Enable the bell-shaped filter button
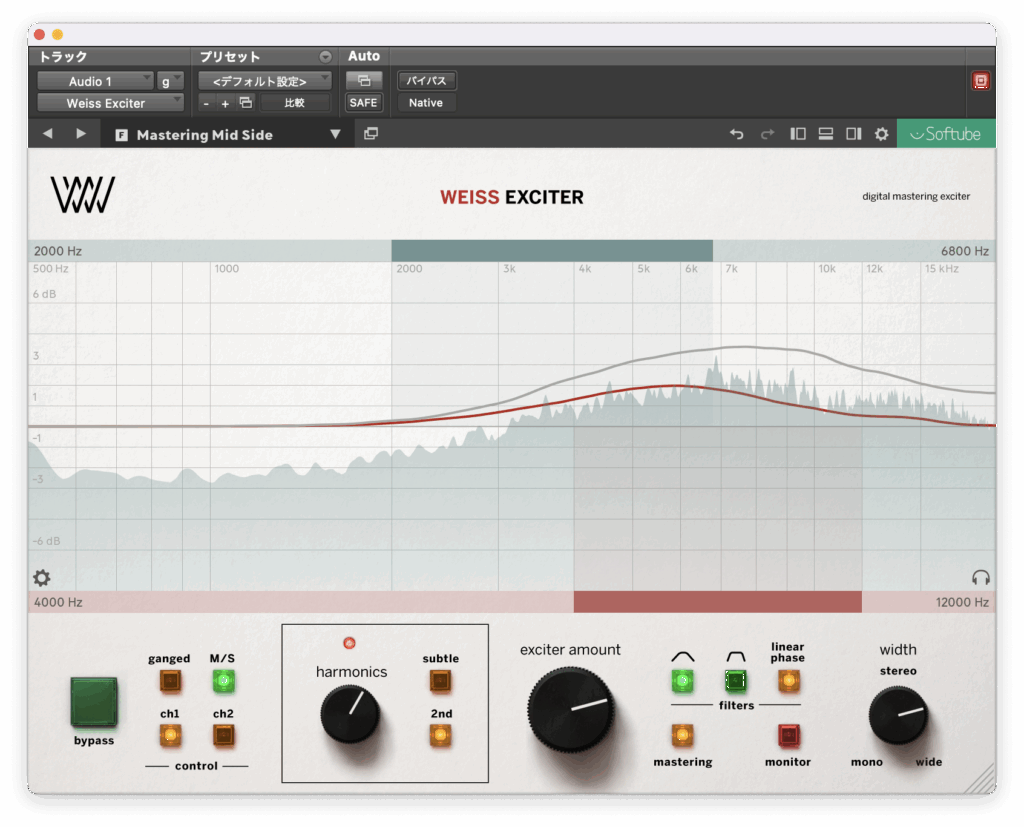 pos(682,681)
